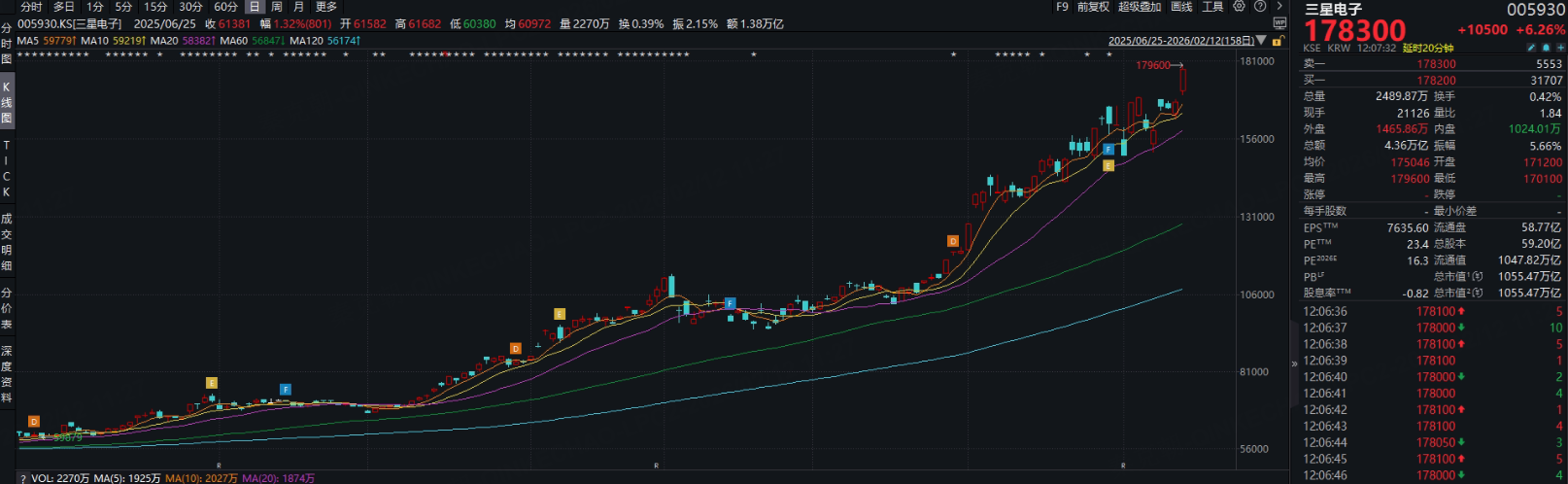
Task: Select the 15分 period tab
Action: (x=155, y=7)
